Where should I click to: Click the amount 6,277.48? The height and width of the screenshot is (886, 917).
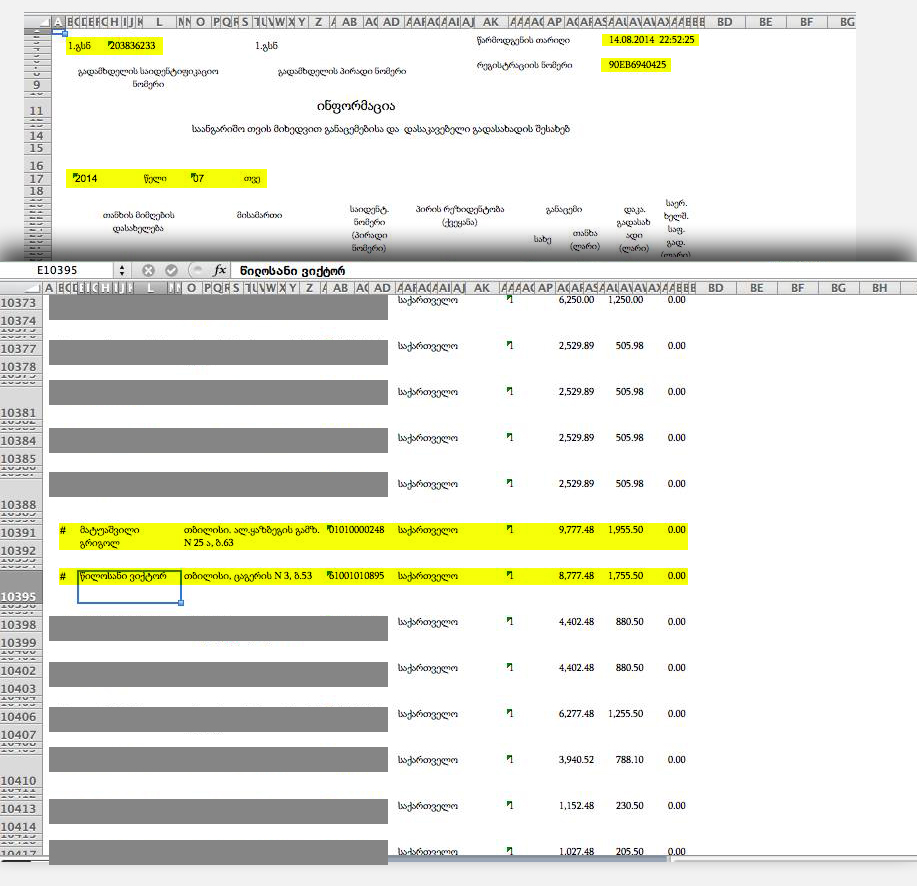[x=576, y=714]
